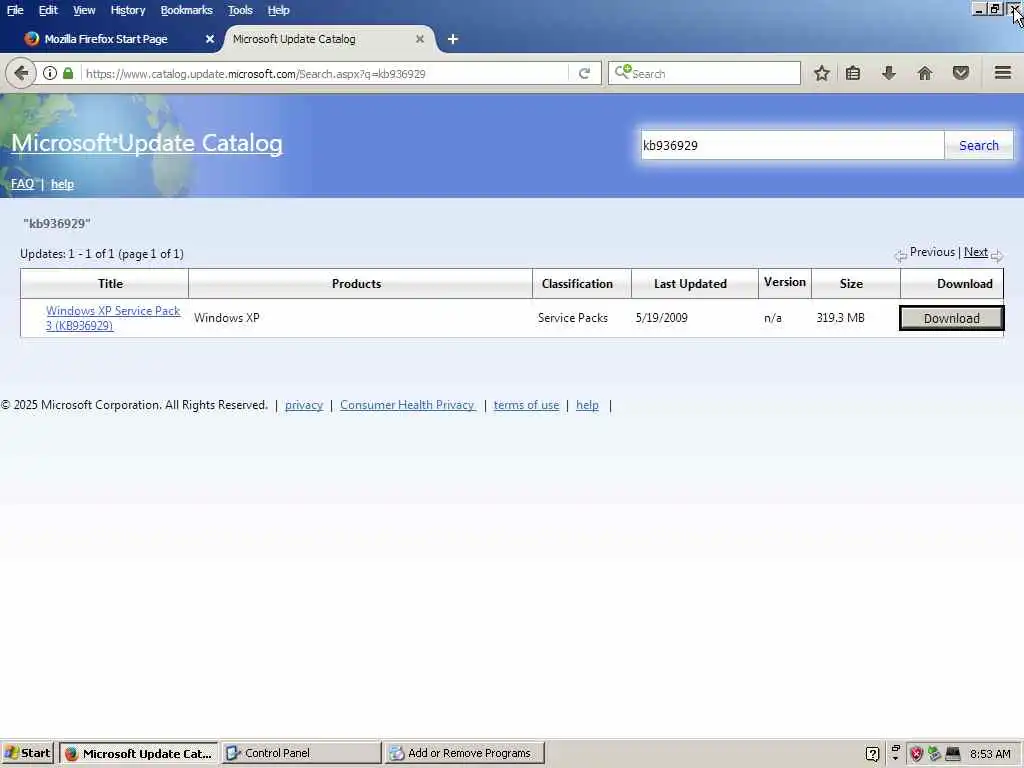Open the help link under the catalog title
Screen dimensions: 1024x768
click(x=62, y=184)
